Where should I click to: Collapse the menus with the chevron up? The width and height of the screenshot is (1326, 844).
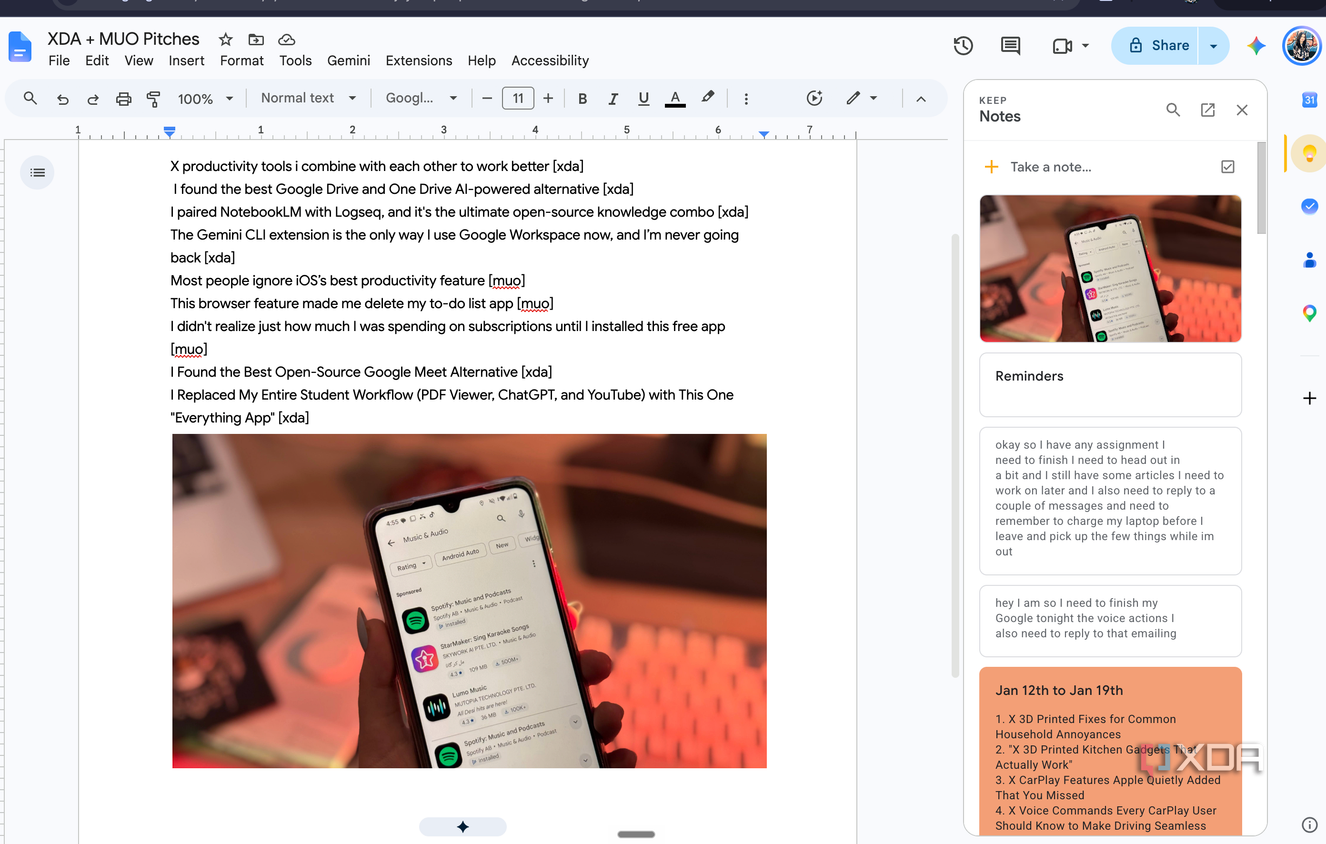pyautogui.click(x=921, y=99)
